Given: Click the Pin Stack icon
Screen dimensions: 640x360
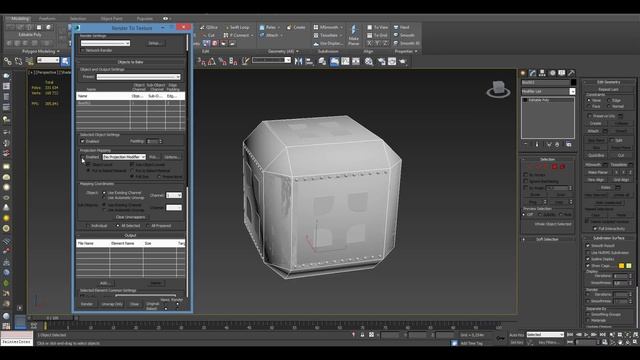Looking at the screenshot, I should point(526,144).
